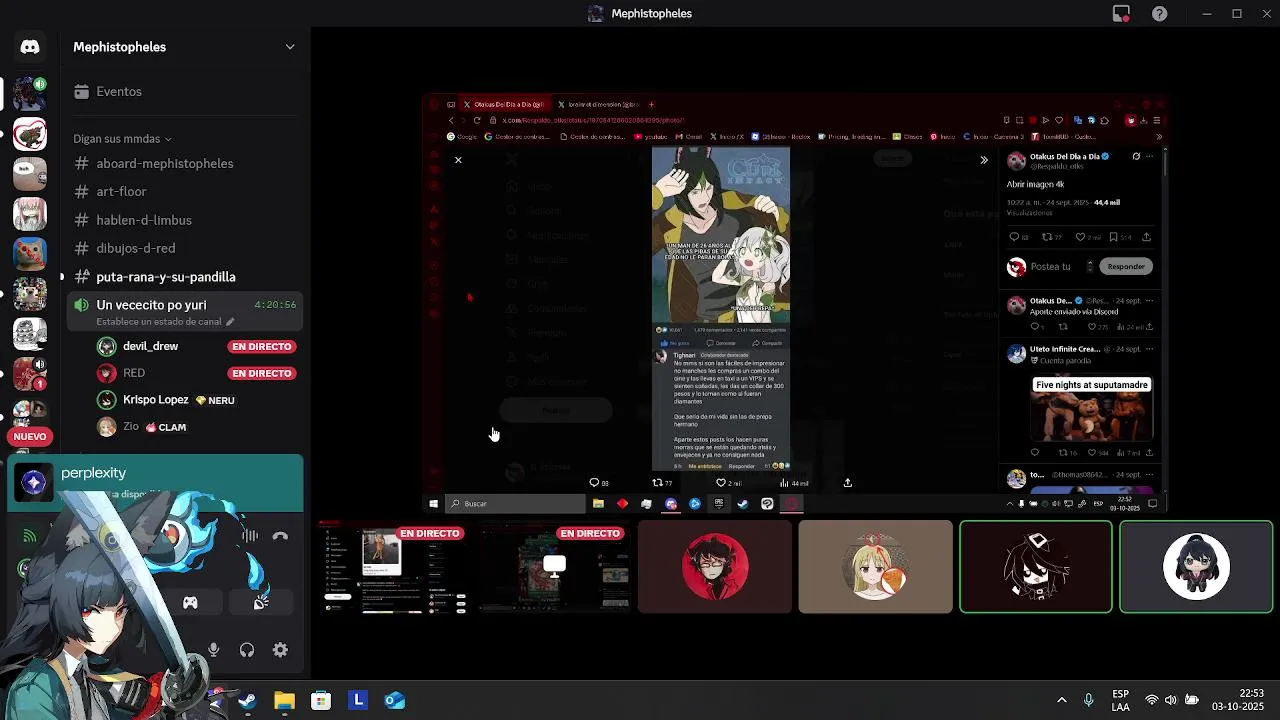Open the perplexity activity card
The width and height of the screenshot is (1280, 720).
pyautogui.click(x=155, y=483)
